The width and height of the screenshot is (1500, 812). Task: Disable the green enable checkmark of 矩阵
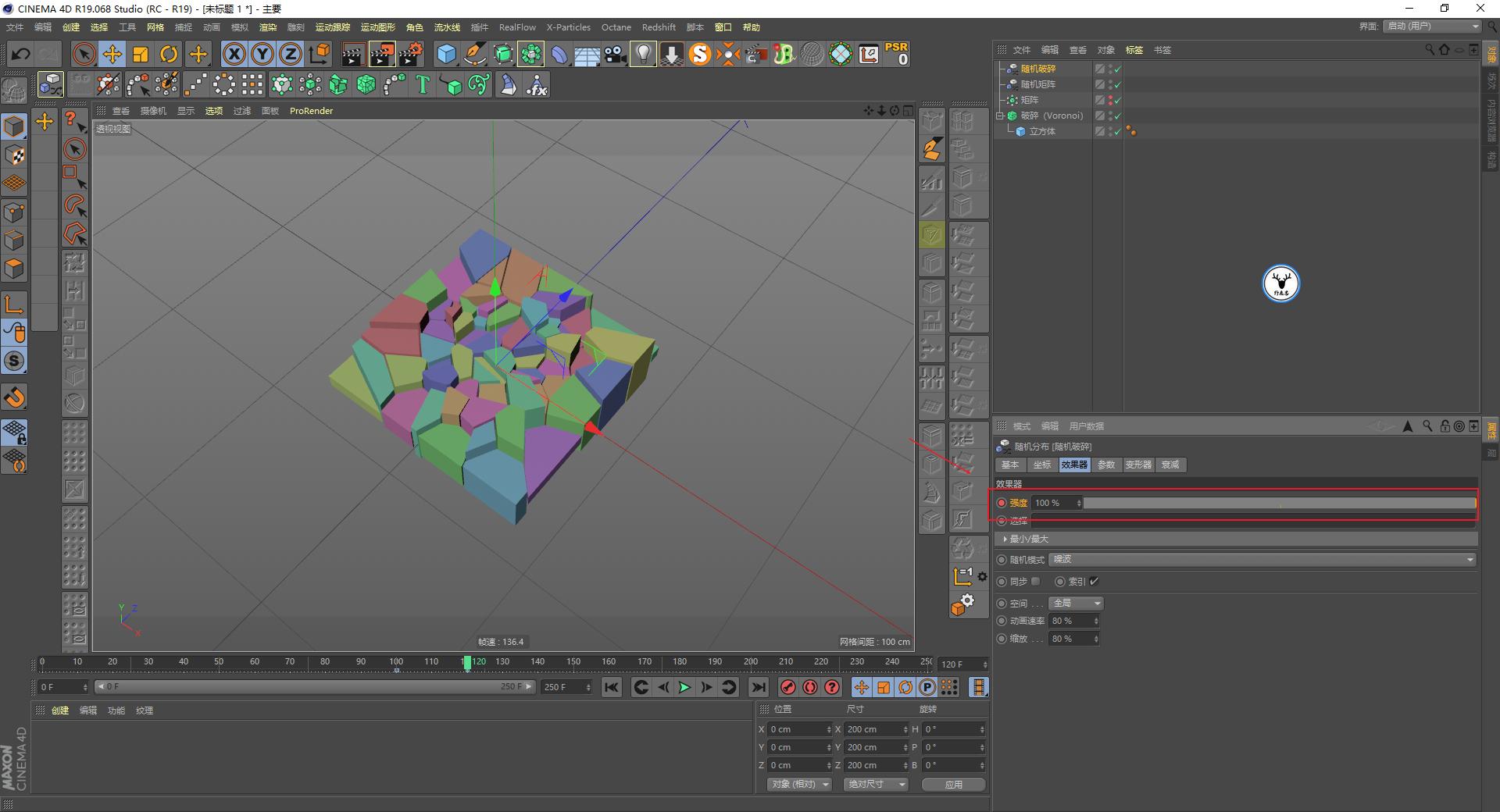[1118, 100]
